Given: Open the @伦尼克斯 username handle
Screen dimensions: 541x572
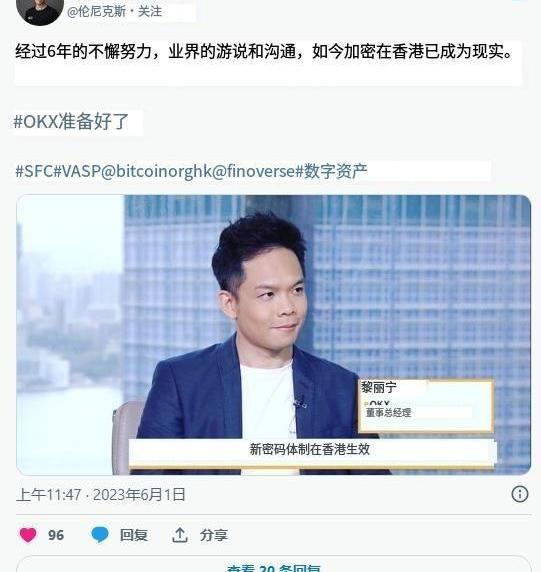Looking at the screenshot, I should pos(96,12).
